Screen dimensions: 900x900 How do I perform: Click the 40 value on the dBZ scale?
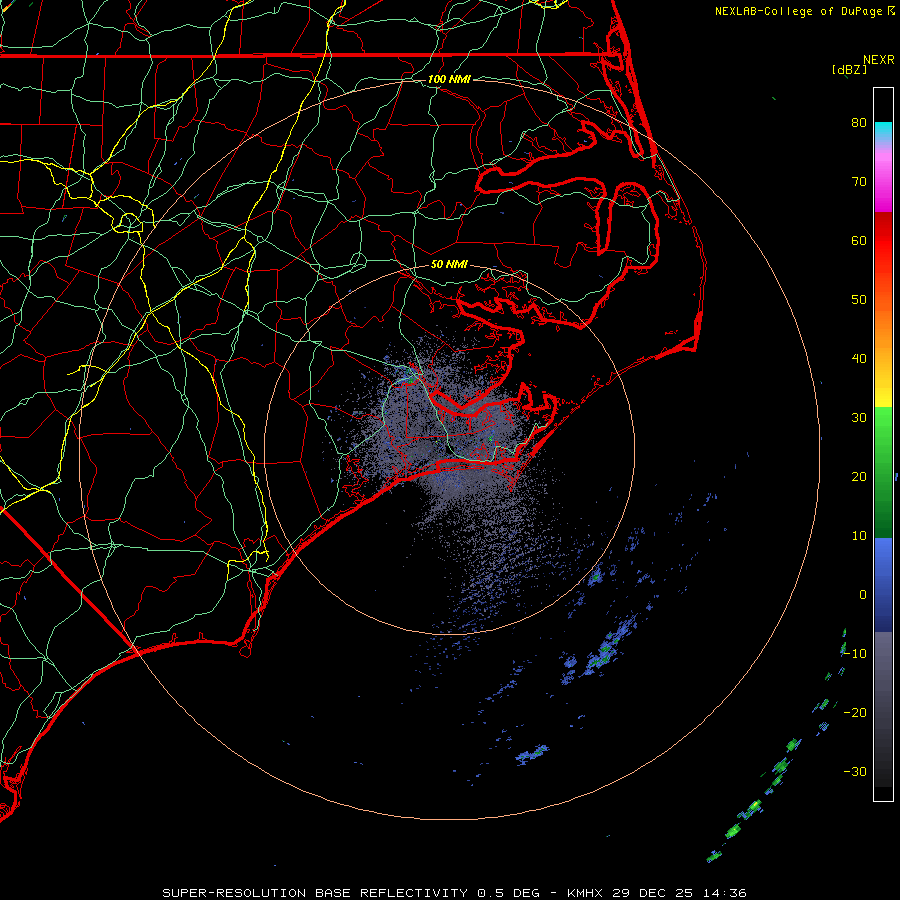pos(859,359)
